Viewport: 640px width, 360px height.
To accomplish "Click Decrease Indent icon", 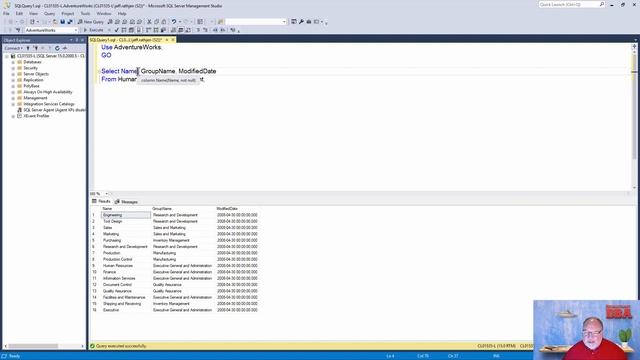I will point(215,30).
